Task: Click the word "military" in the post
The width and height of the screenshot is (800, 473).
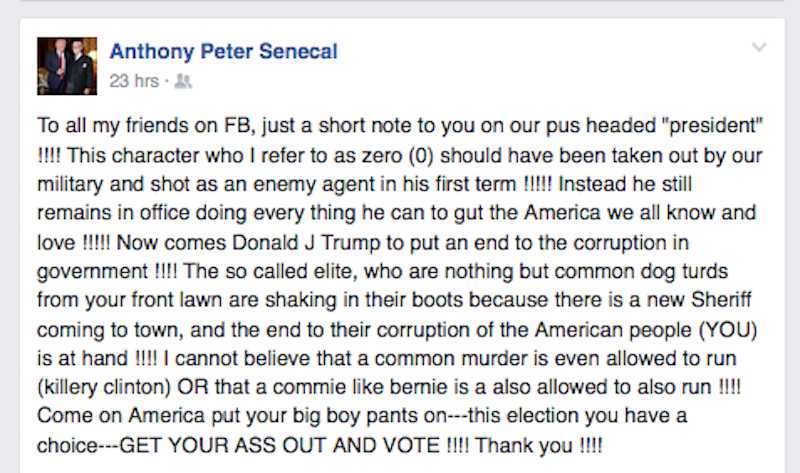Action: click(70, 184)
